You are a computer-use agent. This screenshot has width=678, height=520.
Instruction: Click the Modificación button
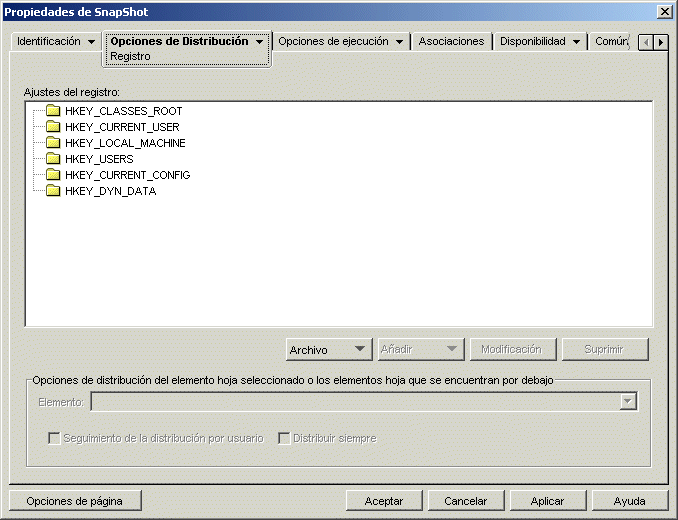pyautogui.click(x=513, y=349)
